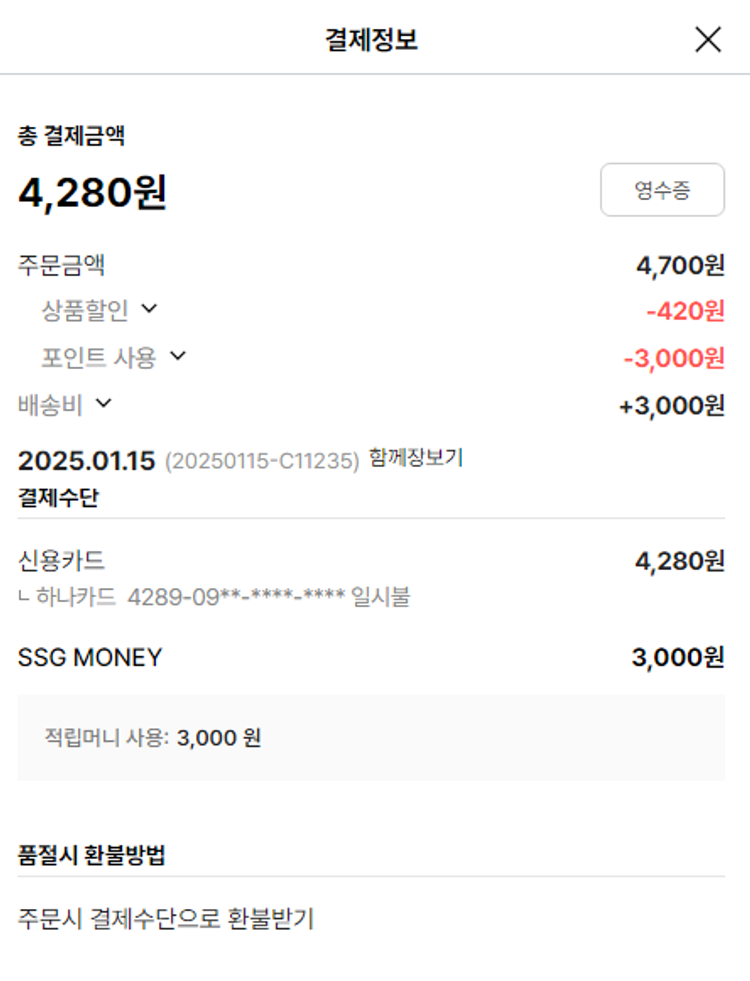Open the 함께장보기 link

tap(415, 458)
